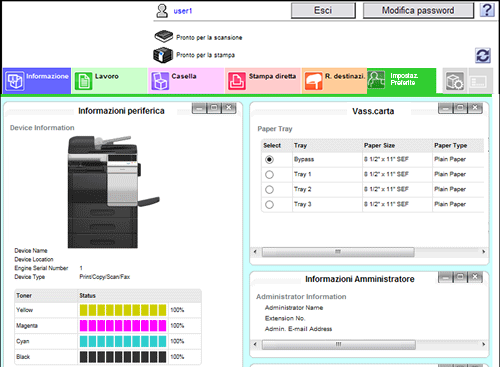Image resolution: width=500 pixels, height=367 pixels.
Task: Click the Black toner level bar
Action: point(123,357)
